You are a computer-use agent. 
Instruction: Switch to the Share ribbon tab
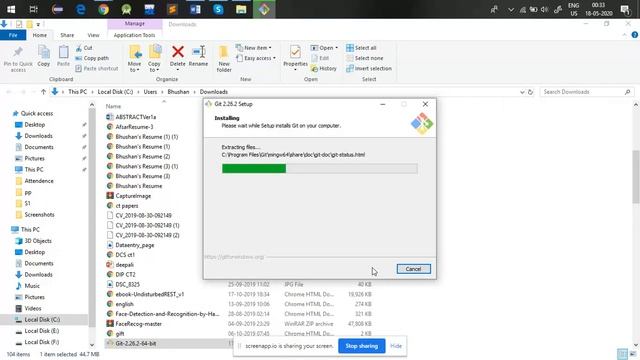coord(67,35)
